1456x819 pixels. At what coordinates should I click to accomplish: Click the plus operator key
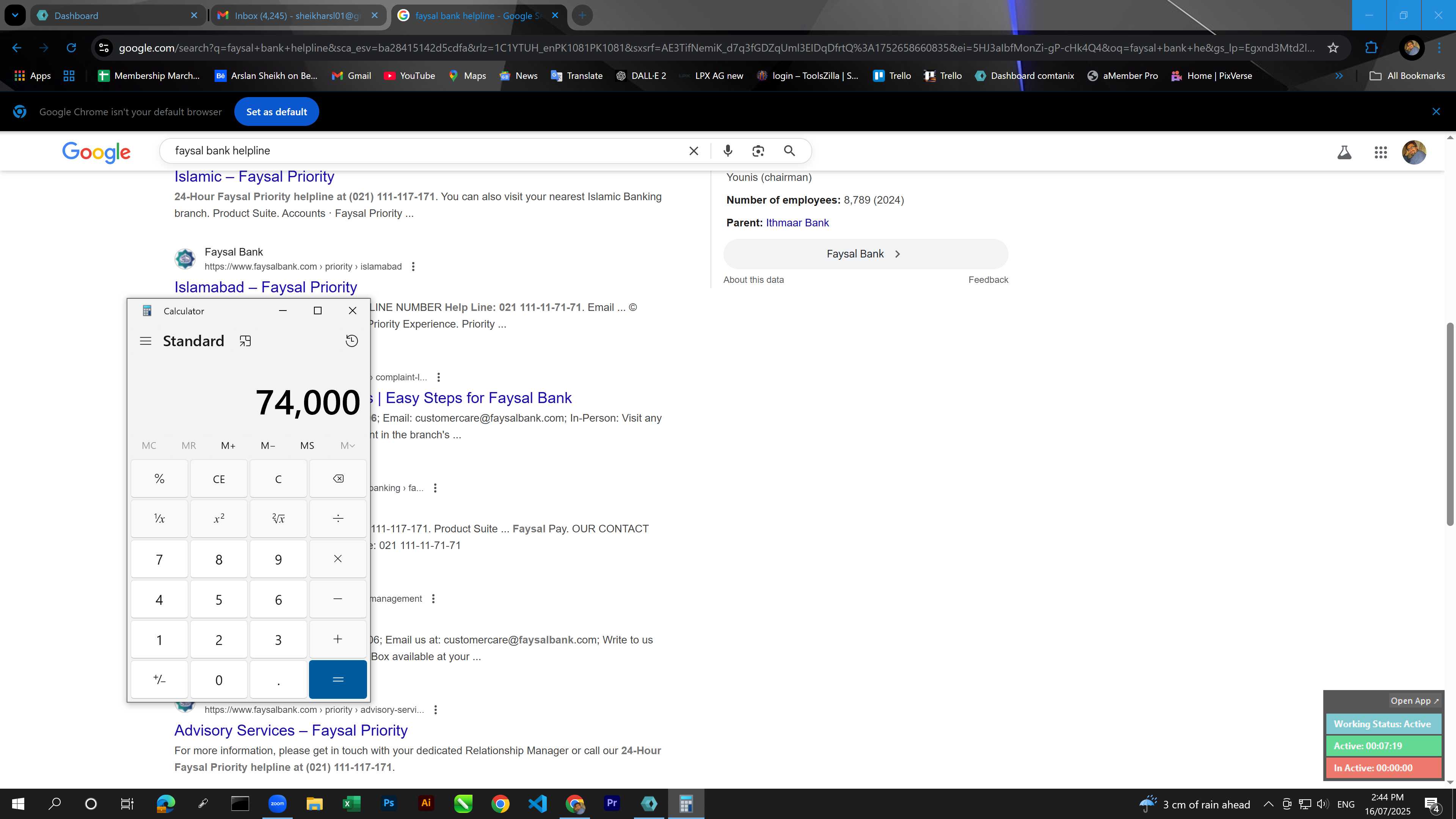(x=338, y=639)
